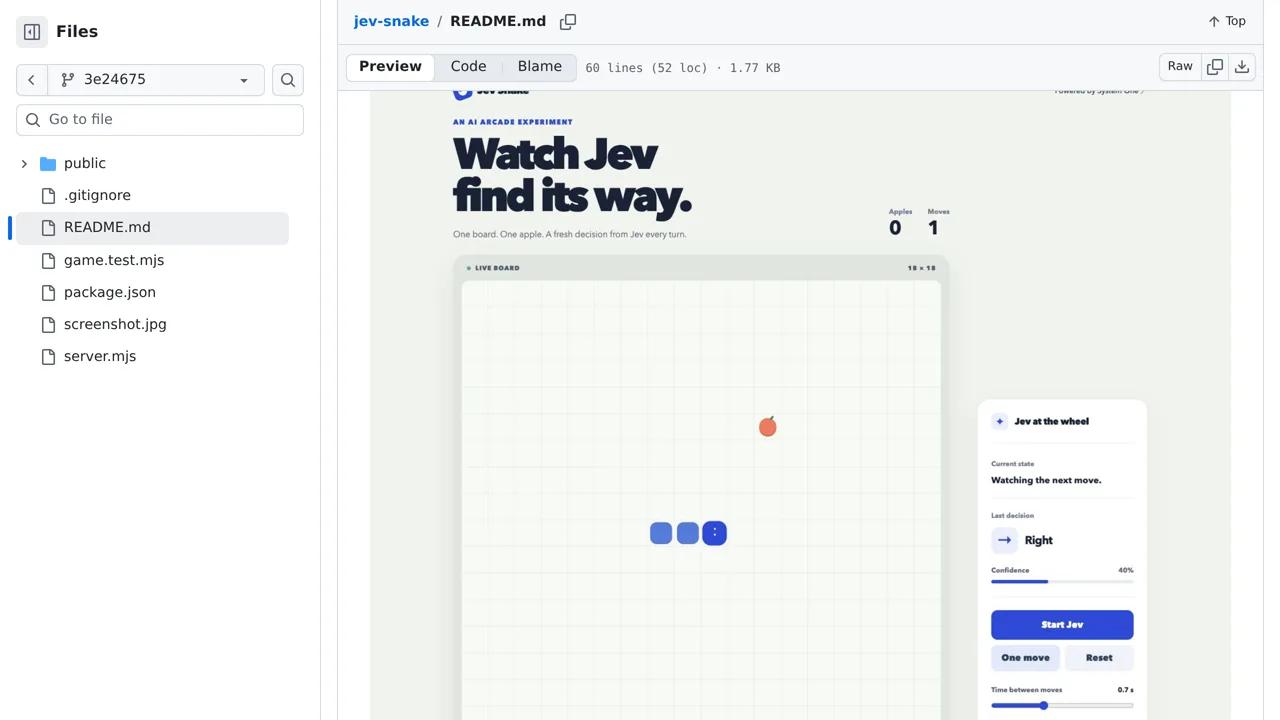The image size is (1280, 720).
Task: Focus the Go to file field
Action: 160,119
